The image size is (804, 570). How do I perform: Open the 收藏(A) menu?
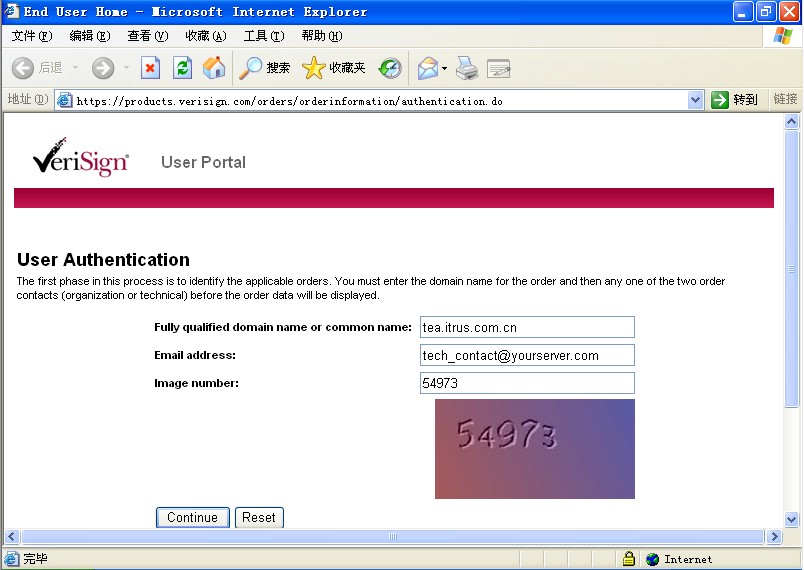tap(206, 36)
